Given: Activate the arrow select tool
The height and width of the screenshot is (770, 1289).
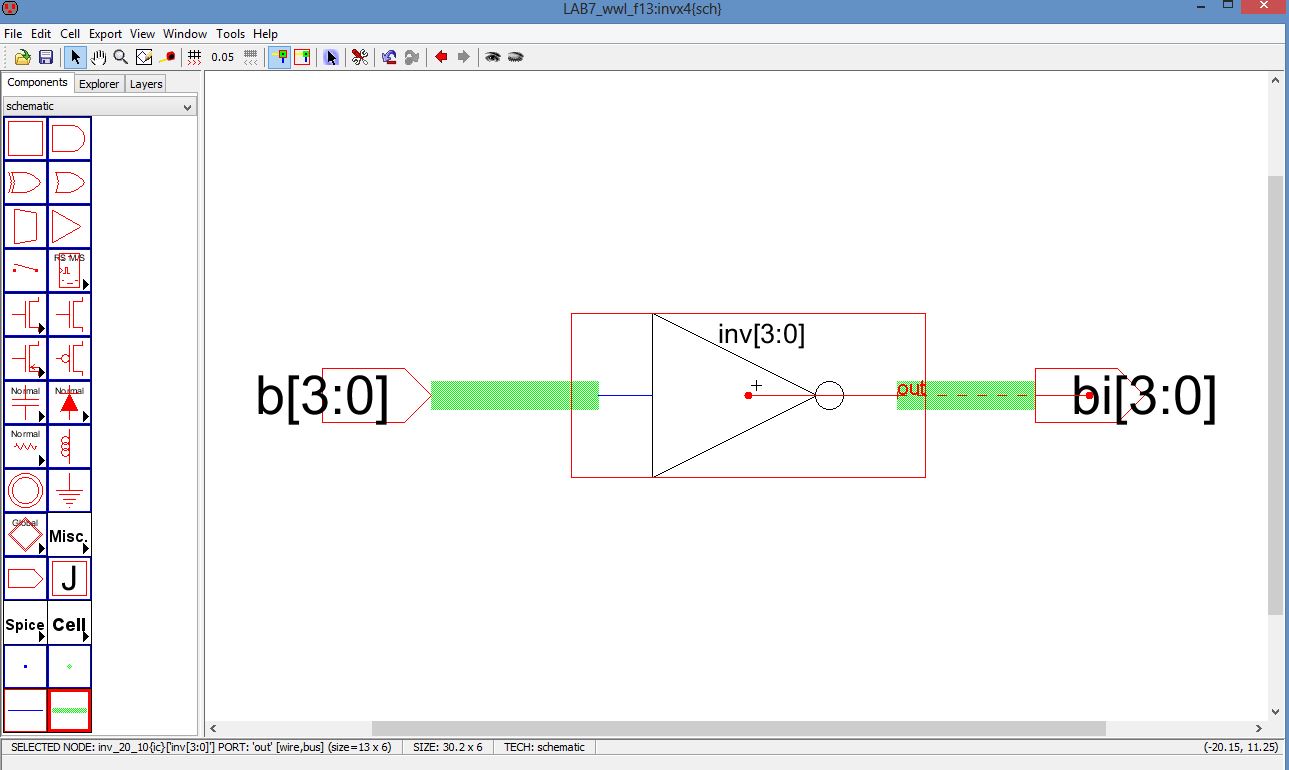Looking at the screenshot, I should (x=76, y=57).
